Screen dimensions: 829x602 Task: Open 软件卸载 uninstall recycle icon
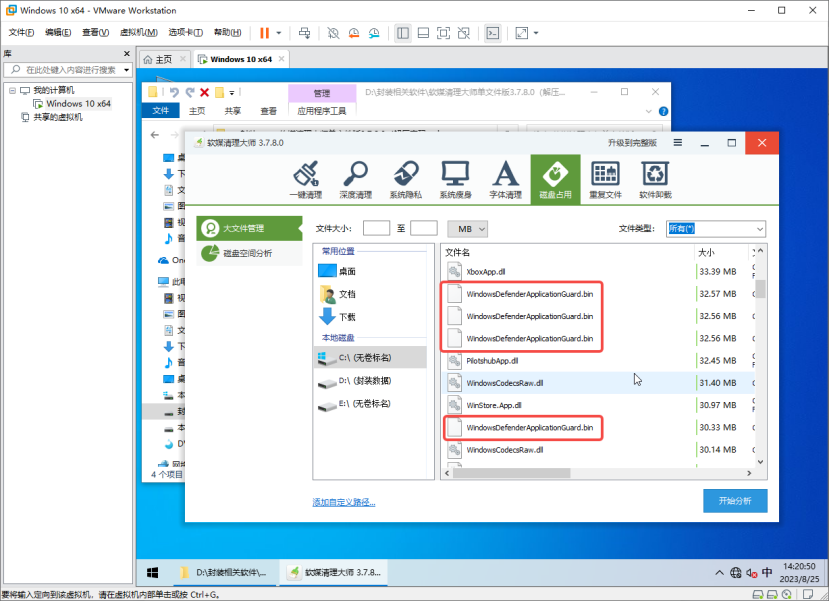tap(655, 179)
